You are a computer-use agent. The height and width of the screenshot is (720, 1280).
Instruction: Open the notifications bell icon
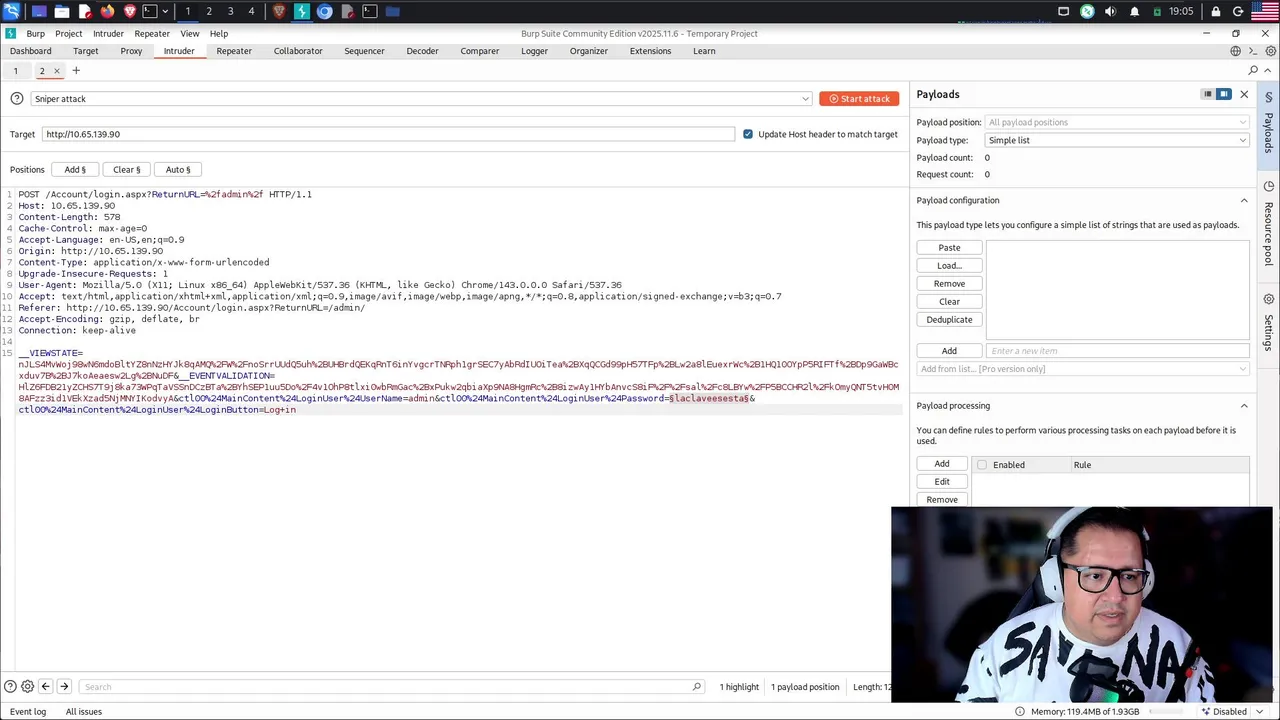click(1134, 11)
